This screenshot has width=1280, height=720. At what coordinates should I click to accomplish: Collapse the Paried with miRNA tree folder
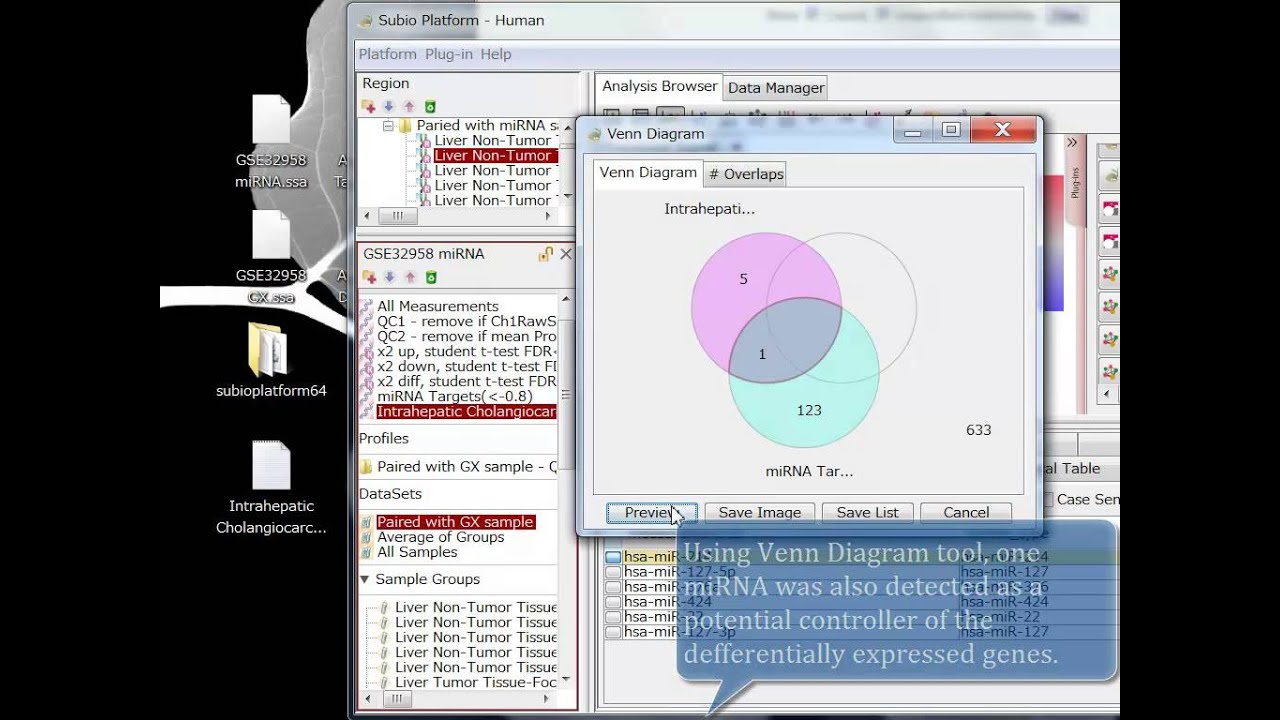pyautogui.click(x=388, y=126)
